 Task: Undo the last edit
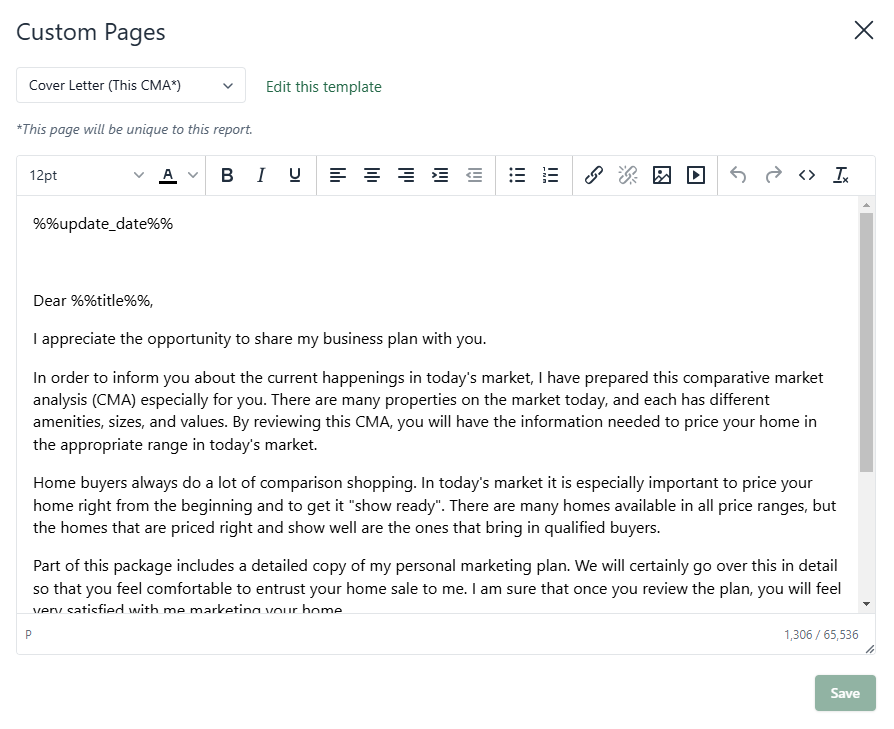738,175
